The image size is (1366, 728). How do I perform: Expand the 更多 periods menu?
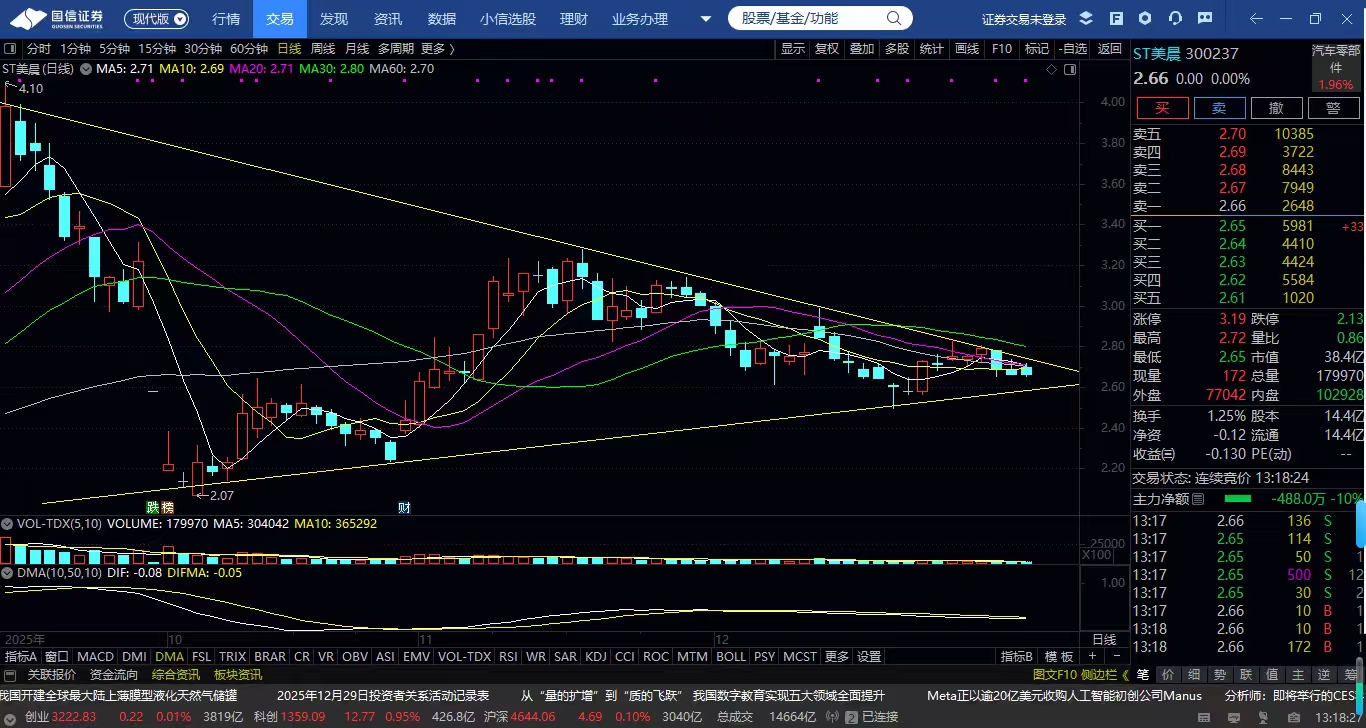pos(437,49)
